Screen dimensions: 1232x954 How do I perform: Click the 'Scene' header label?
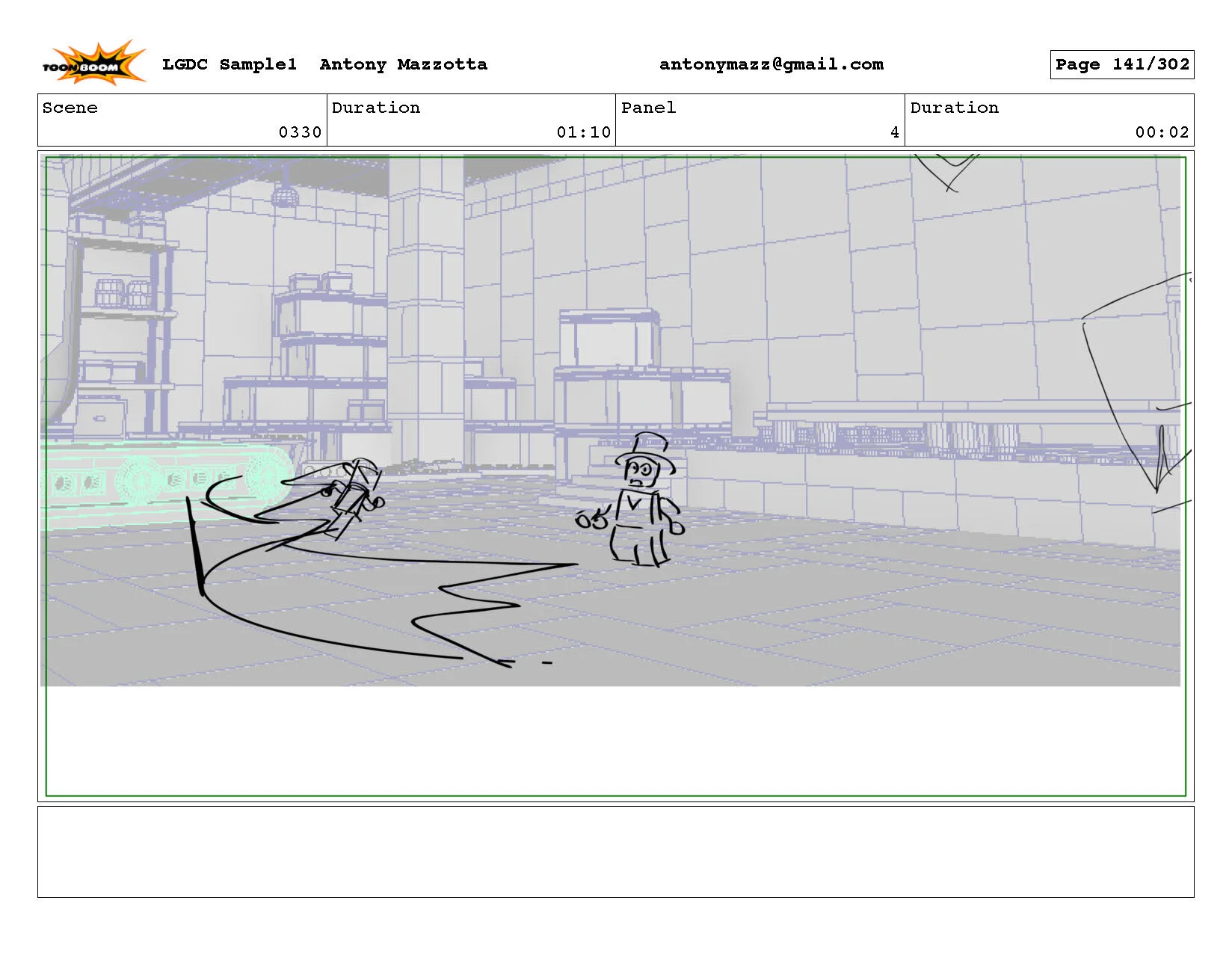click(x=70, y=108)
